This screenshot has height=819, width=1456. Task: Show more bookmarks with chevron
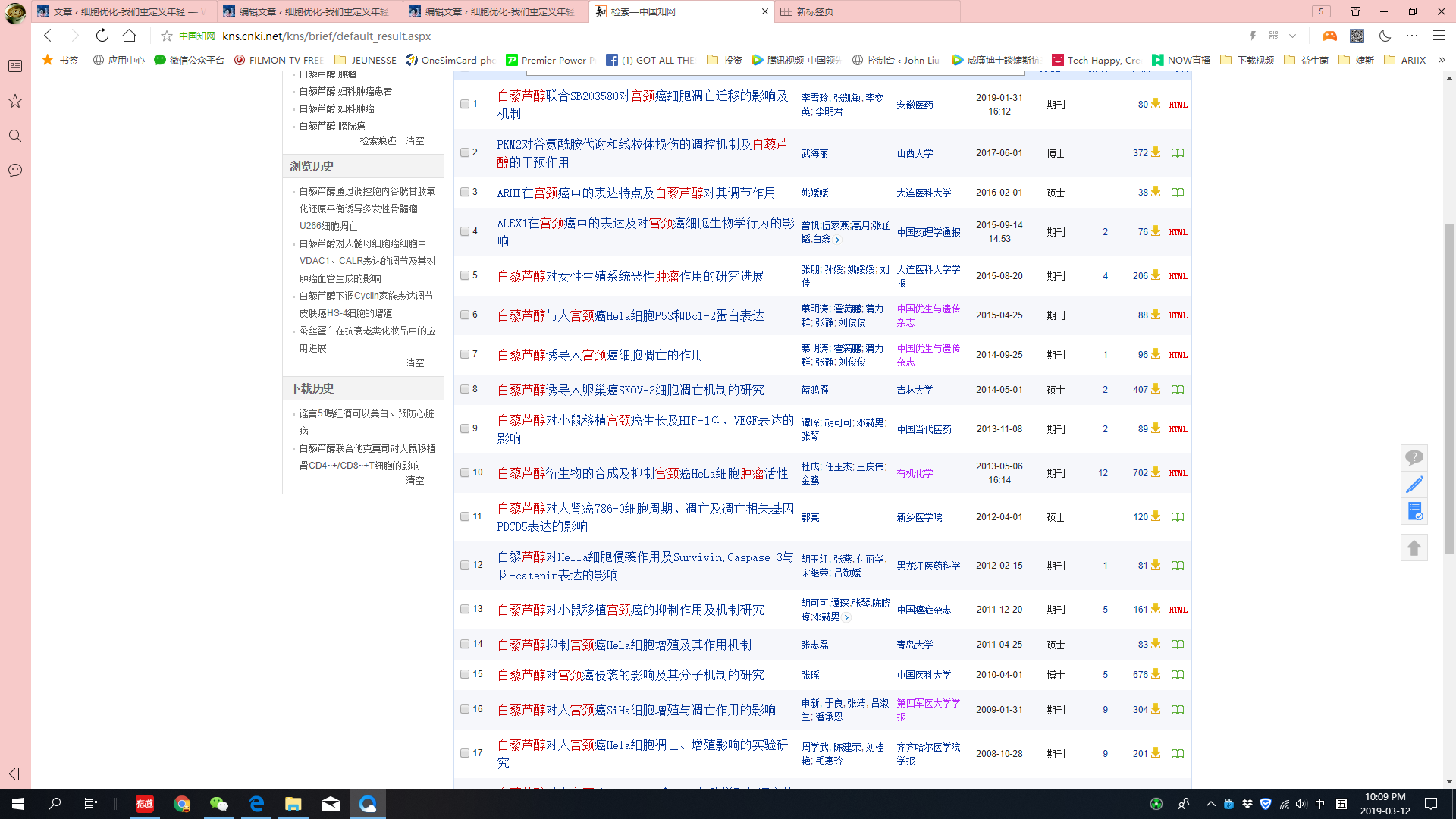click(1441, 60)
